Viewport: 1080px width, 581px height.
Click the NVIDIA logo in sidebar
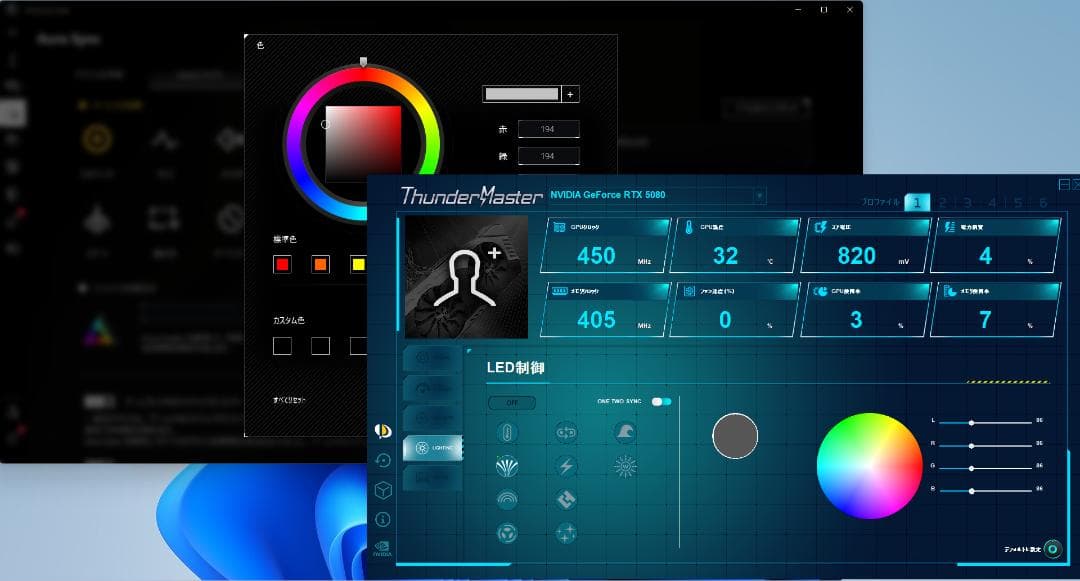point(383,549)
